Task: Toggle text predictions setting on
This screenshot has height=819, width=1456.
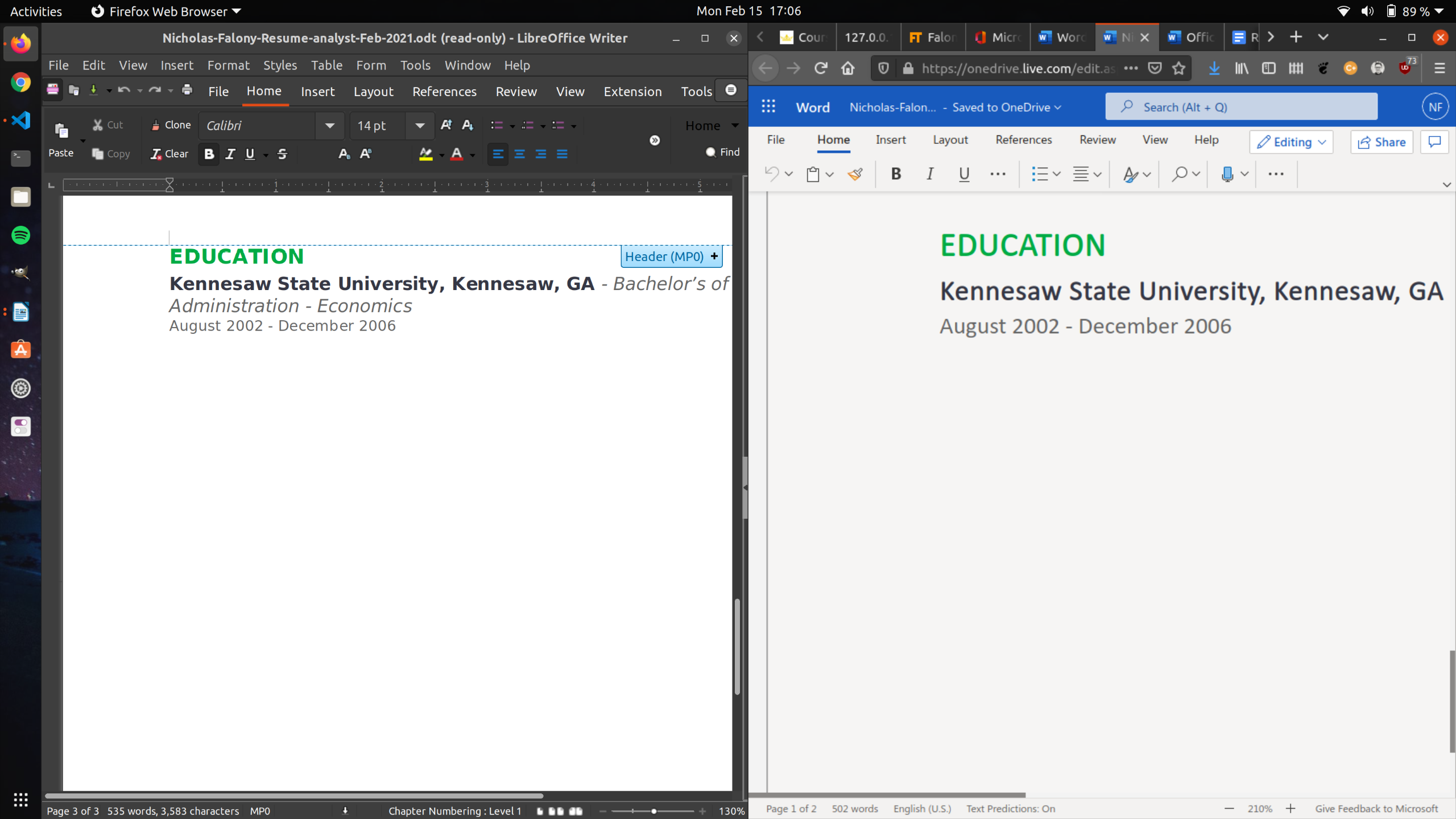Action: [x=1010, y=808]
